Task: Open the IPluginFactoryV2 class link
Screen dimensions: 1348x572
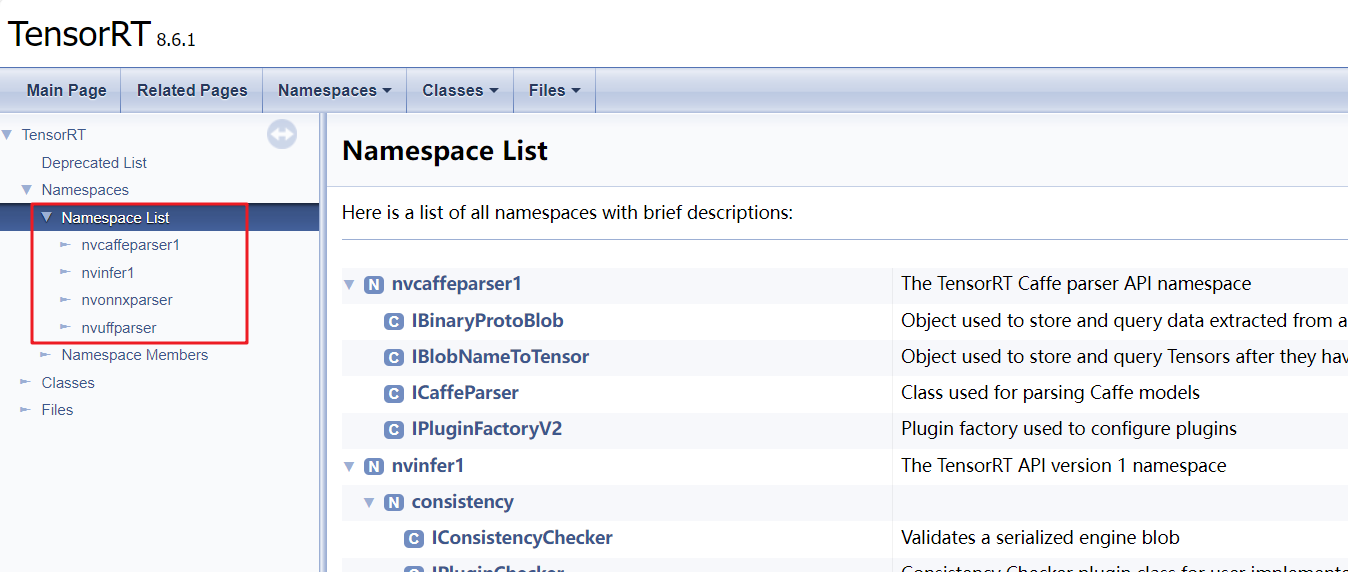Action: click(x=487, y=429)
